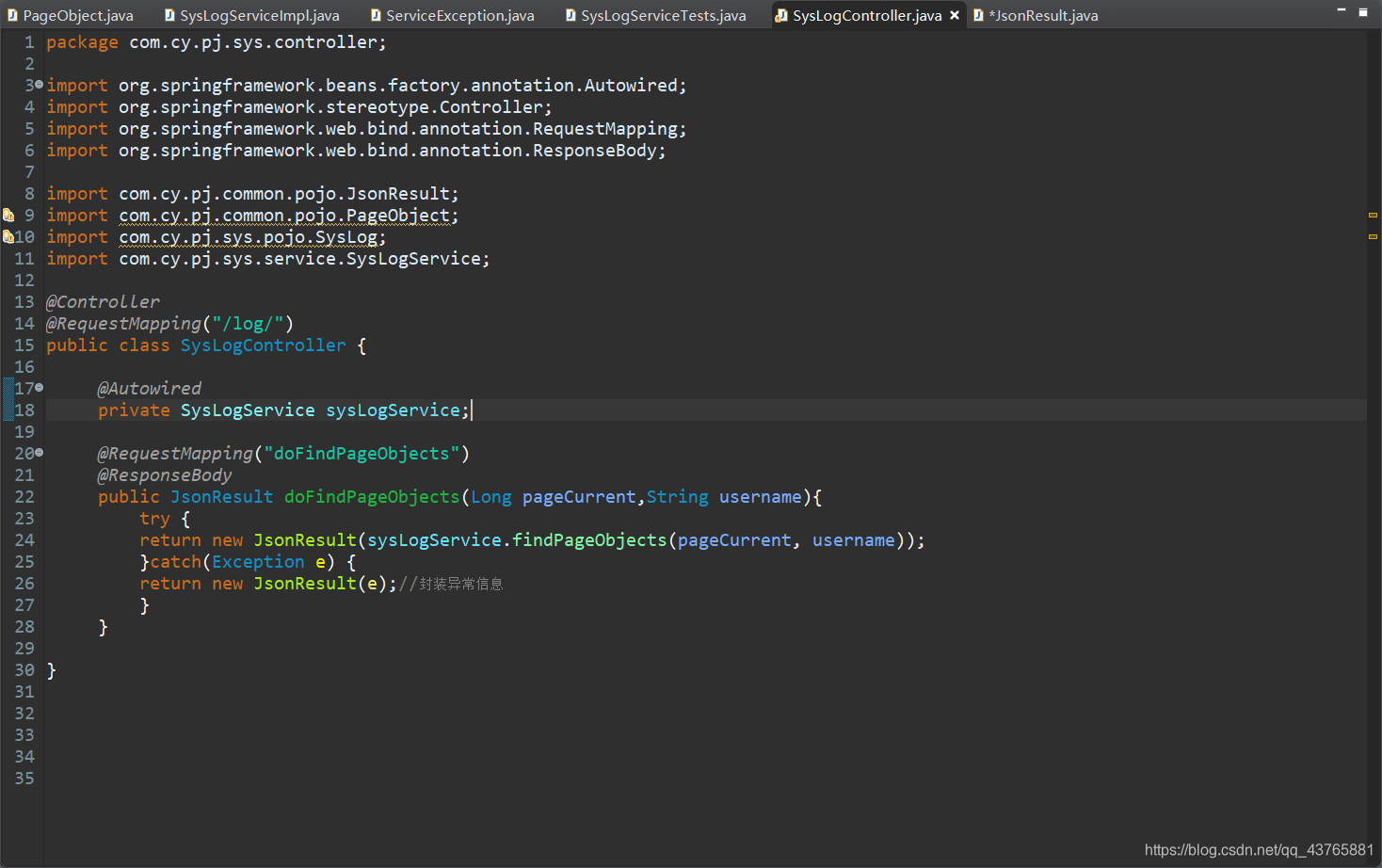
Task: Click the Long pageCurrent parameter
Action: tap(554, 497)
